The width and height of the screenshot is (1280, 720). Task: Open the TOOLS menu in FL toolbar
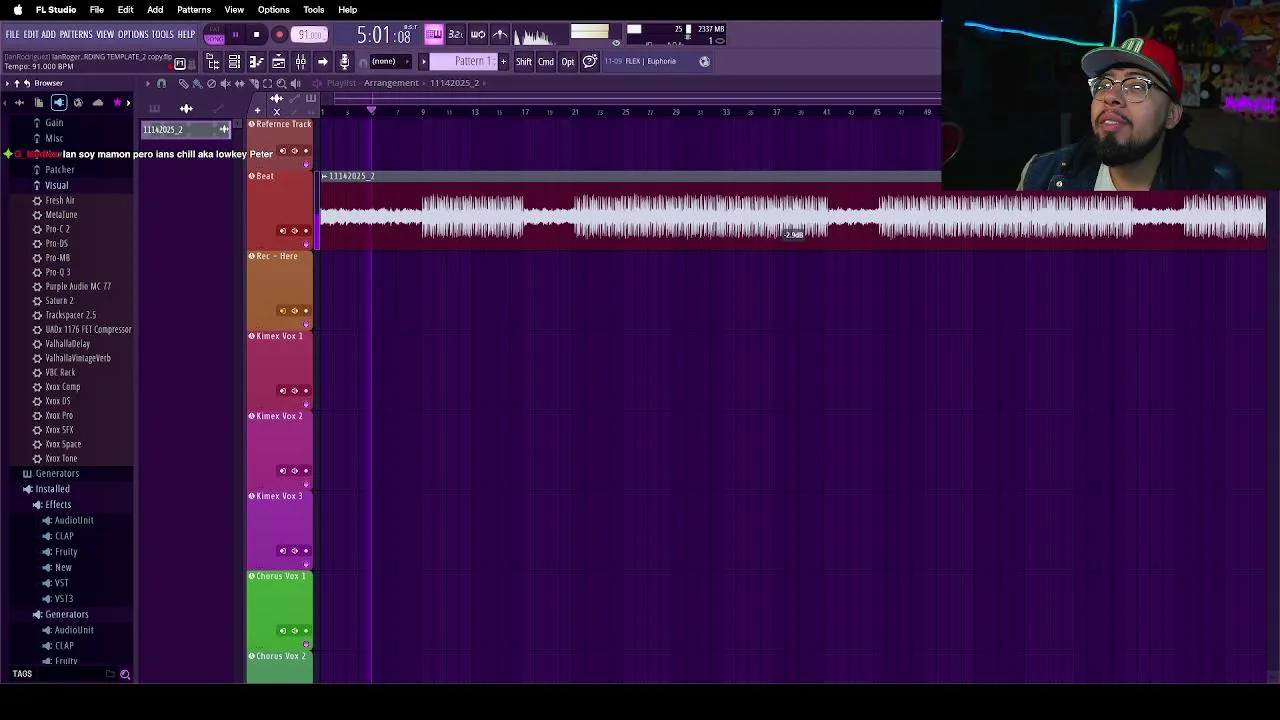click(162, 35)
